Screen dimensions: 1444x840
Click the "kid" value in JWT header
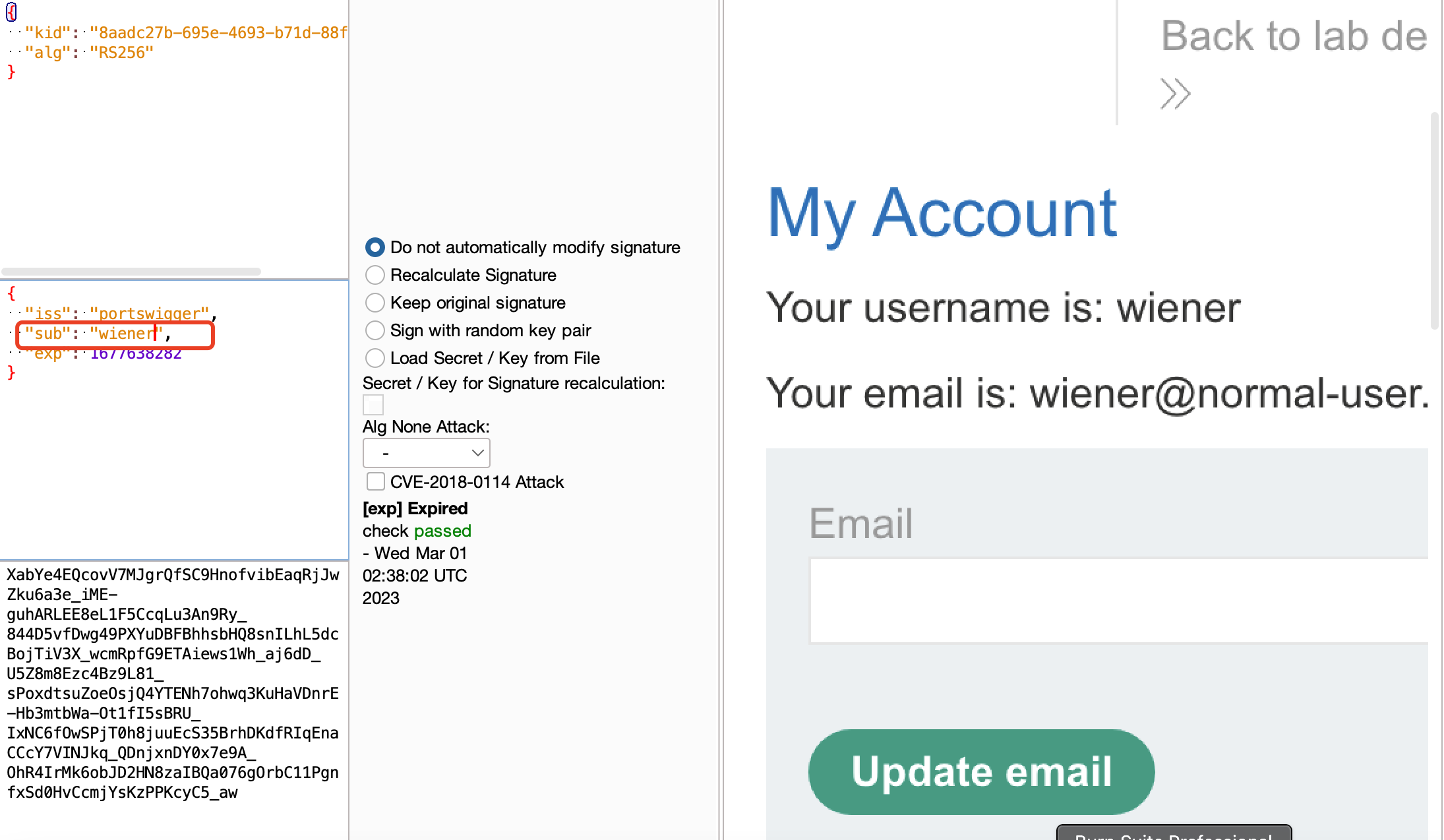point(218,33)
